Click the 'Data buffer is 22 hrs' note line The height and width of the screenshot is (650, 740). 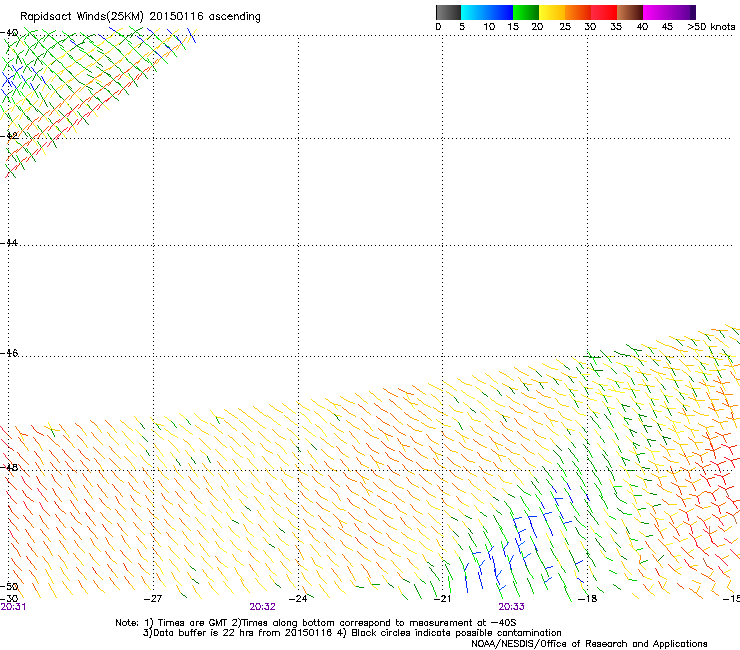coord(352,633)
